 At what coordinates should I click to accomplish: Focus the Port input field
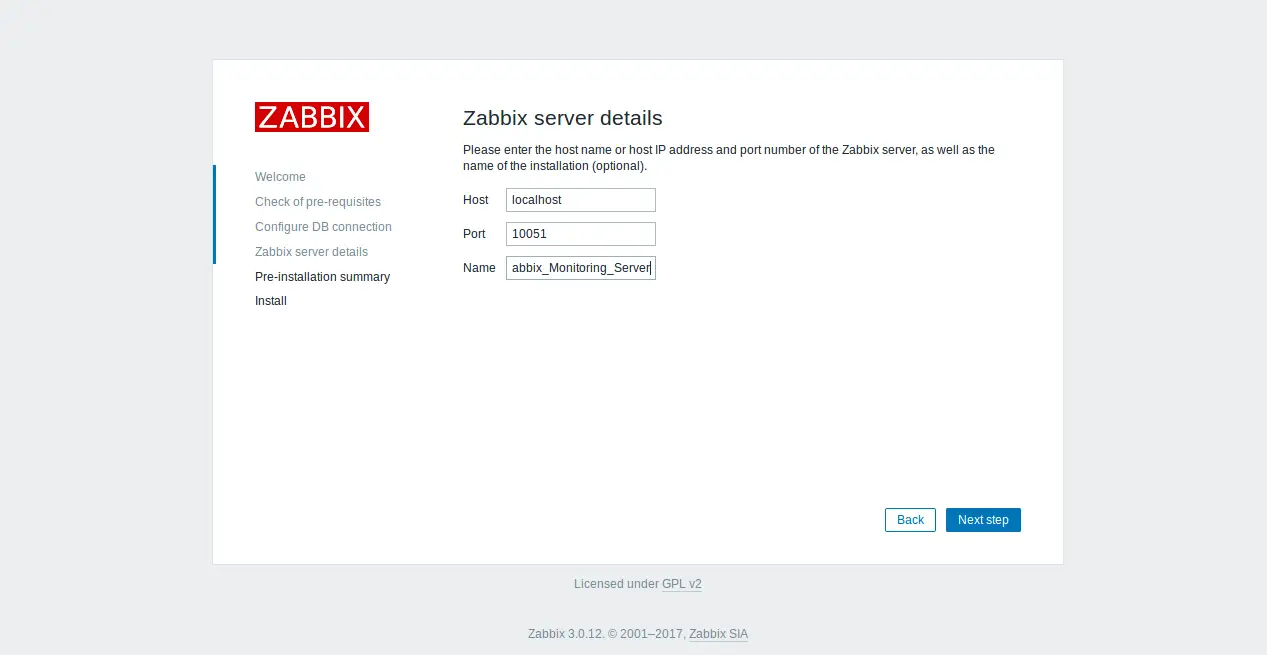coord(581,234)
